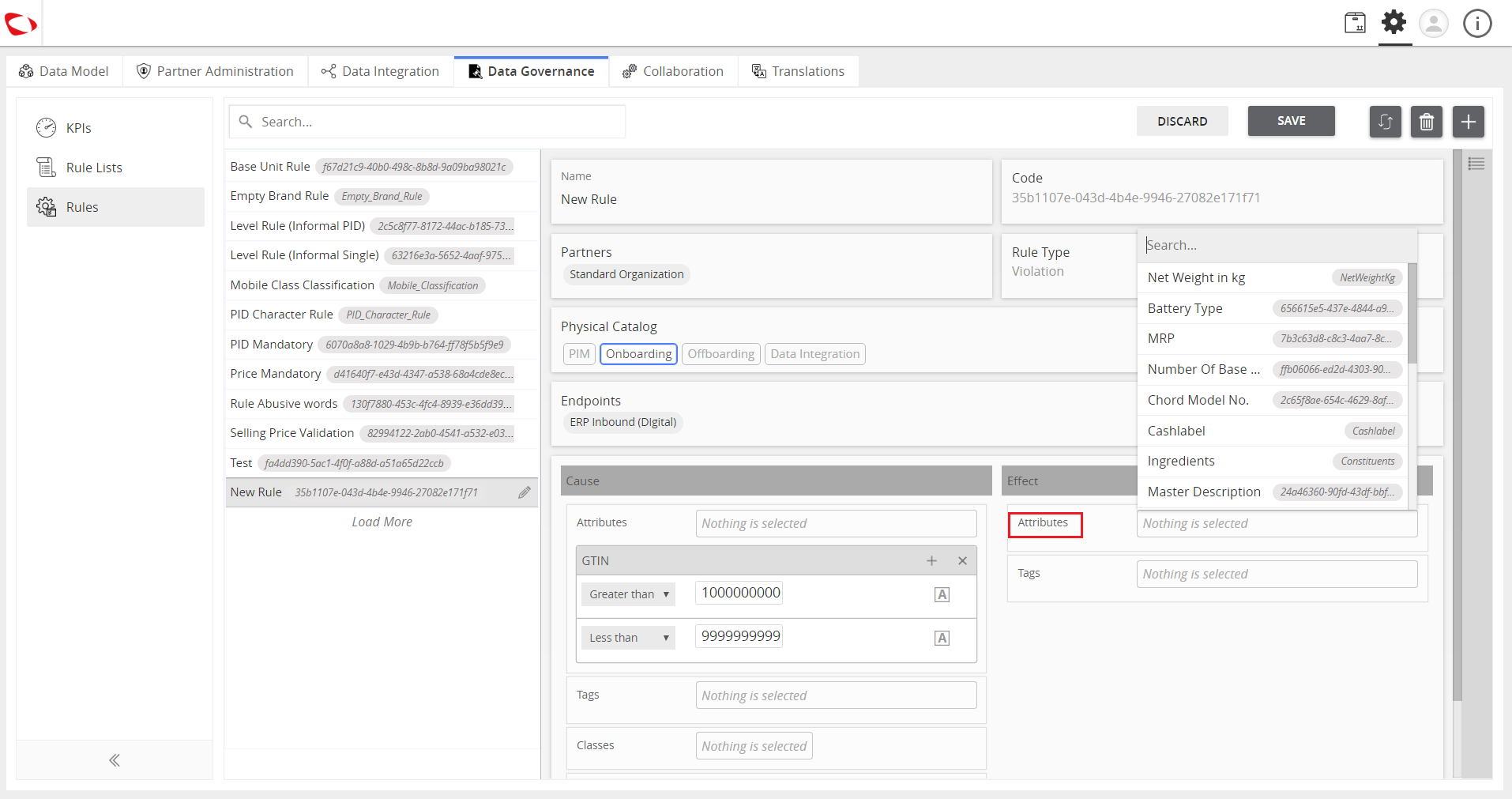Click the A icon beside 9999999999
This screenshot has width=1512, height=799.
[942, 638]
